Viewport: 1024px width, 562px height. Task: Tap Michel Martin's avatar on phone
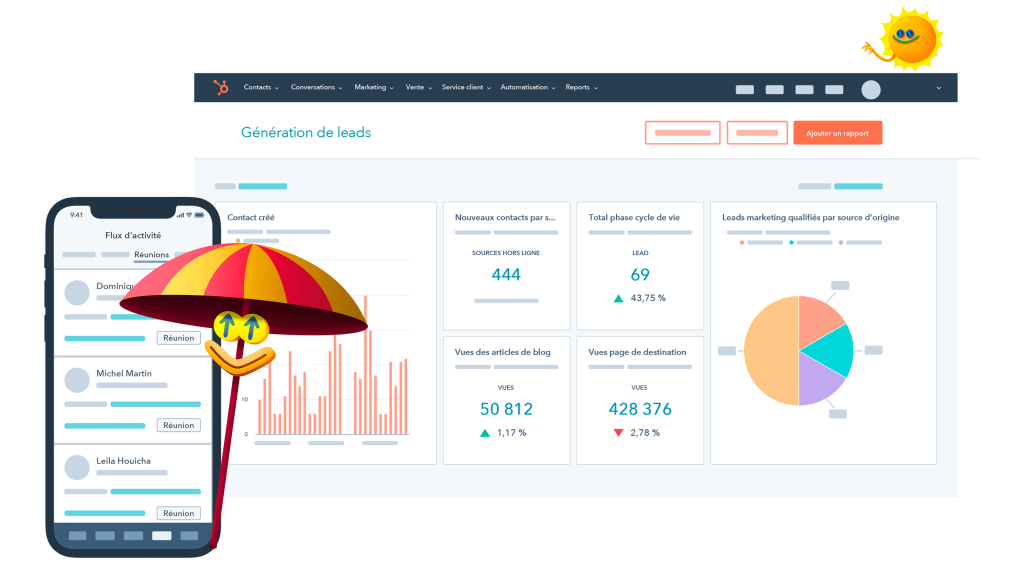coord(77,380)
